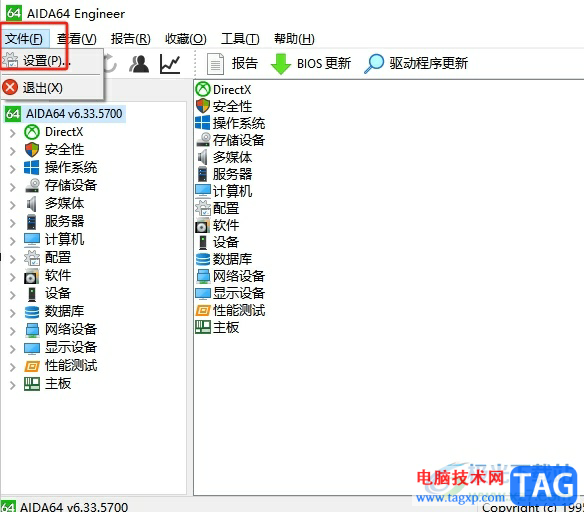The width and height of the screenshot is (584, 512).
Task: Expand the 安全性 tree node
Action: [12, 150]
